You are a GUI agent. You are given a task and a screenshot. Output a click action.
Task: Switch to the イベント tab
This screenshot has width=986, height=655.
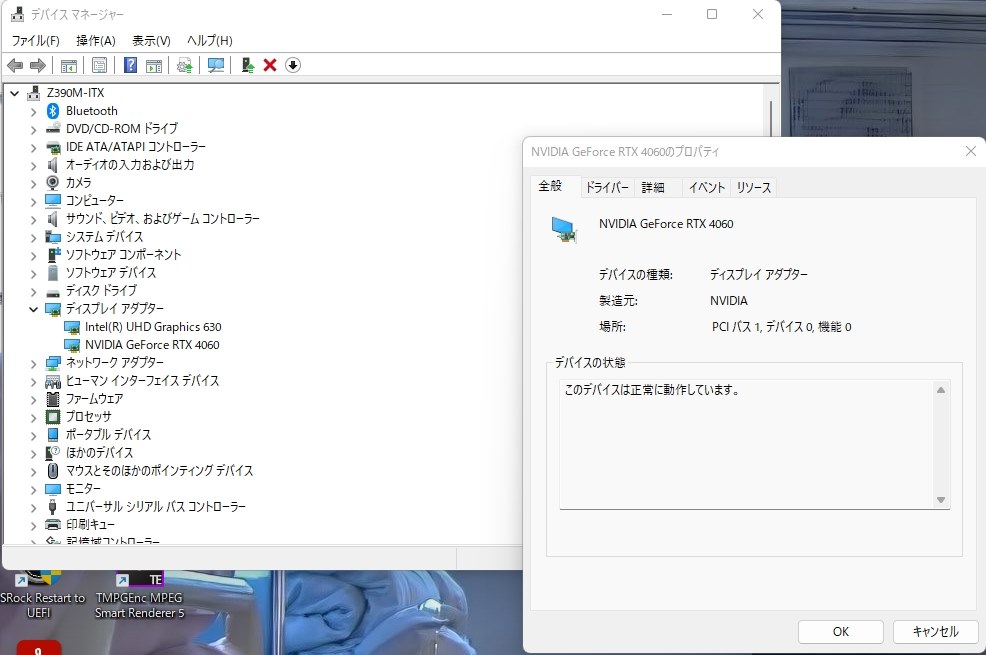pyautogui.click(x=706, y=187)
